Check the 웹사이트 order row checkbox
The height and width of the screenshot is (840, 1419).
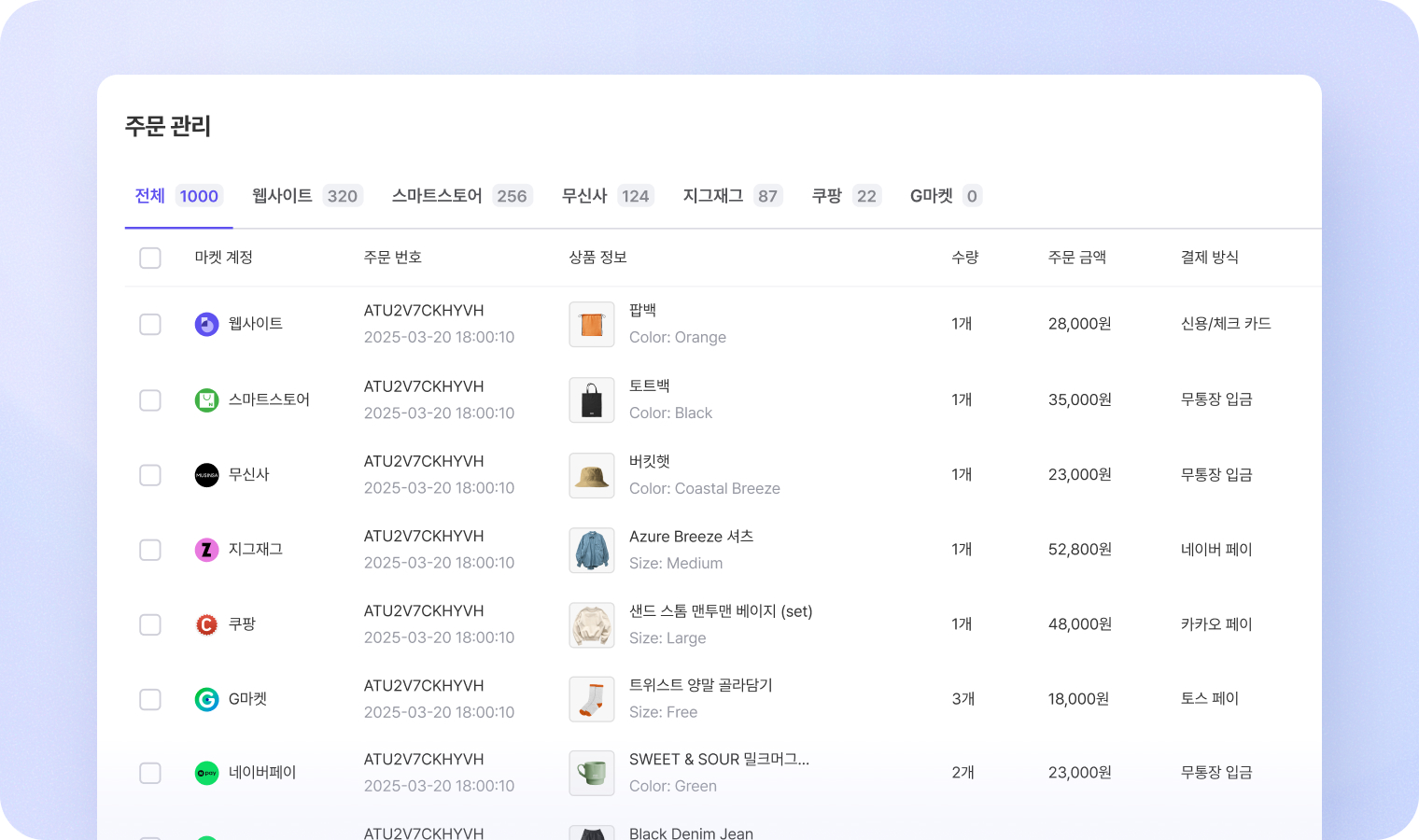[150, 324]
